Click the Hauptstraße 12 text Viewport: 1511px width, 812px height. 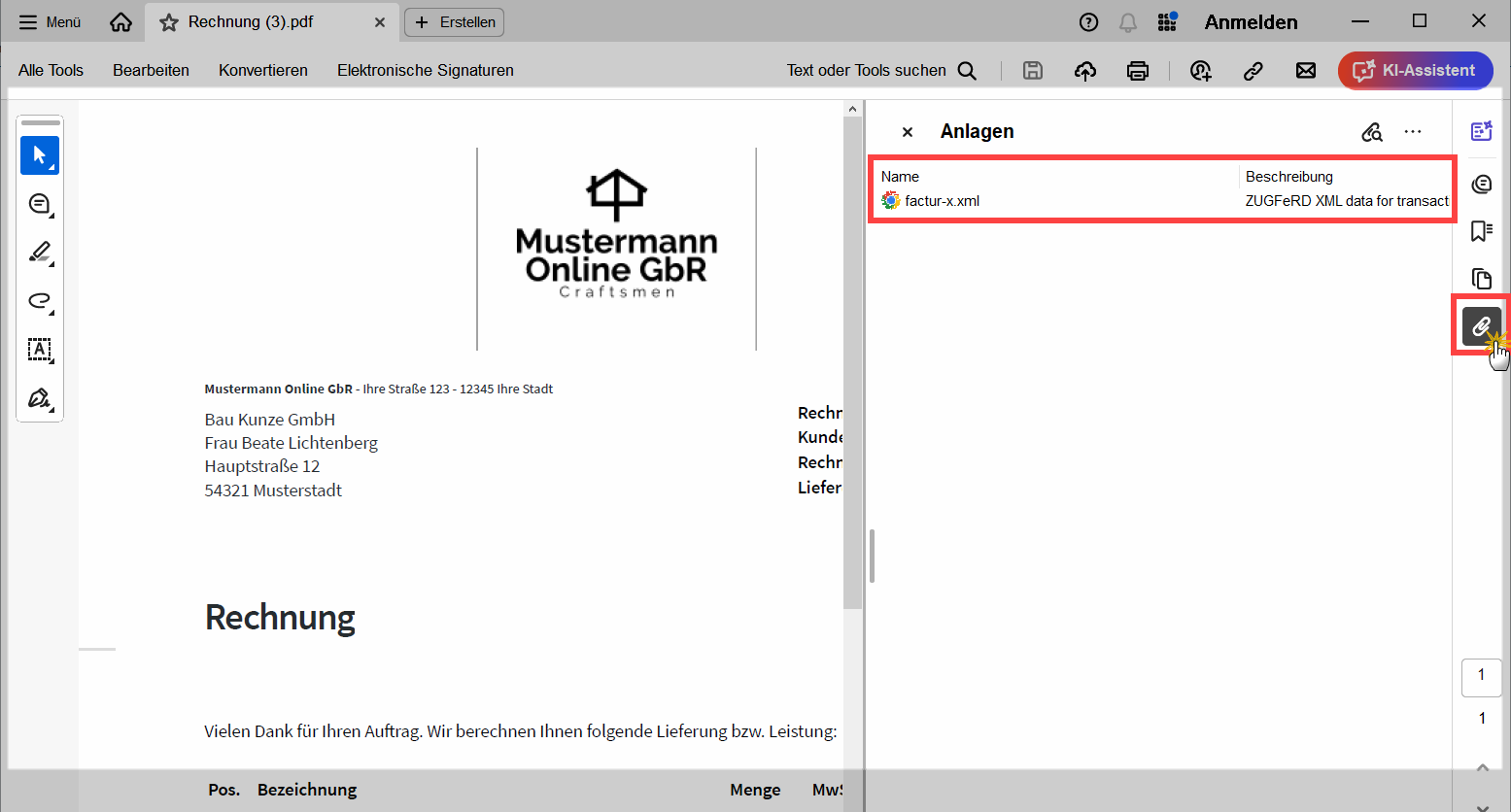(262, 466)
